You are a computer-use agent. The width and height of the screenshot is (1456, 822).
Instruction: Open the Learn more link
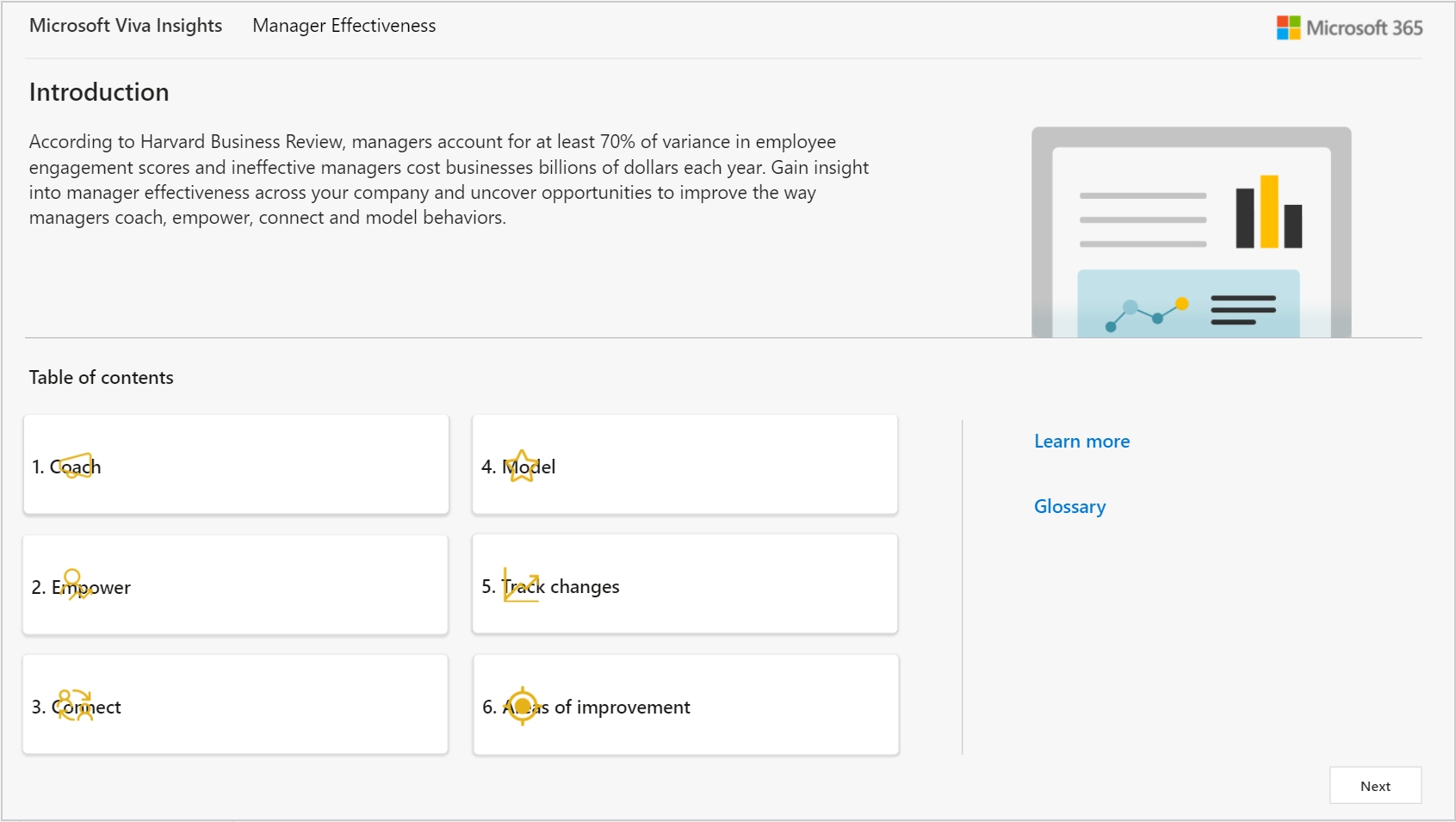pos(1081,442)
